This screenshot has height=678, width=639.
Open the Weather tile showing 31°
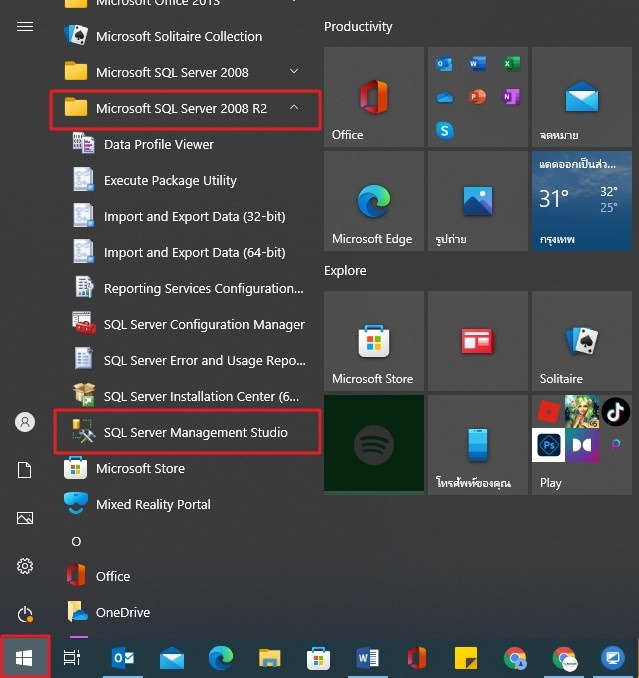[582, 201]
